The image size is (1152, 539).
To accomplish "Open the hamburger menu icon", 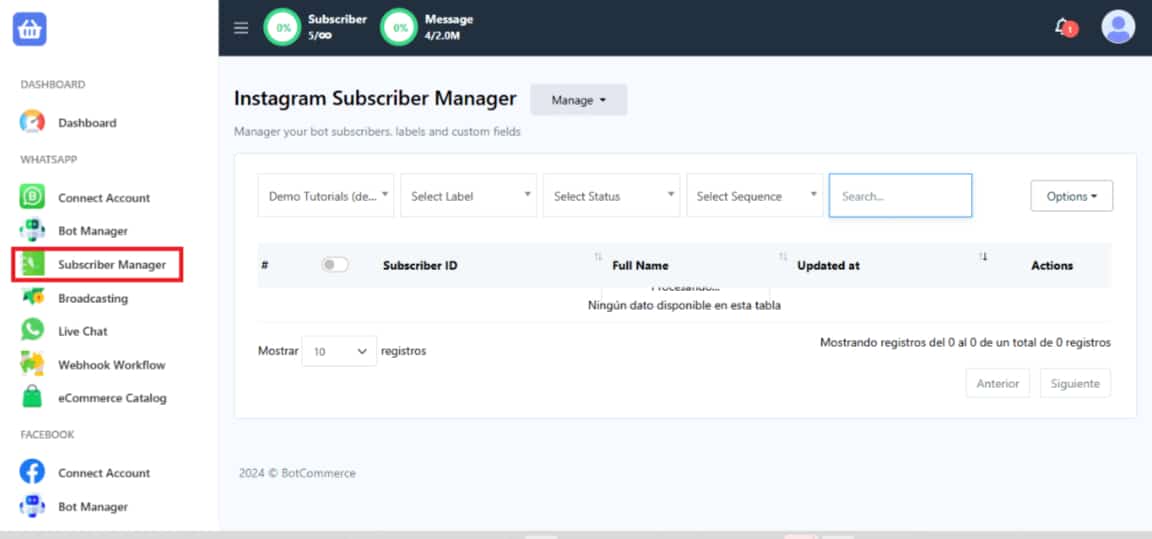I will [241, 28].
